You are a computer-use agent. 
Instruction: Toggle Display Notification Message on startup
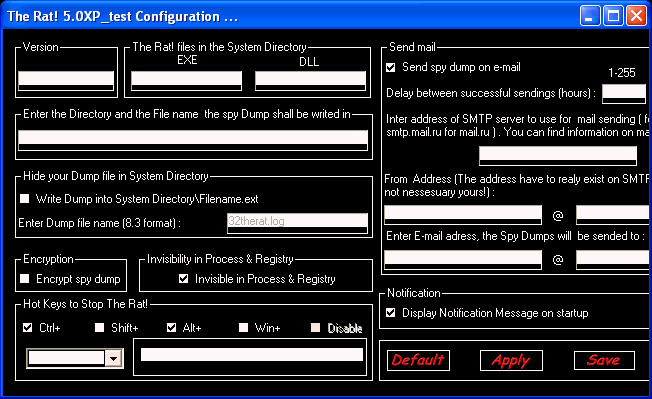390,313
